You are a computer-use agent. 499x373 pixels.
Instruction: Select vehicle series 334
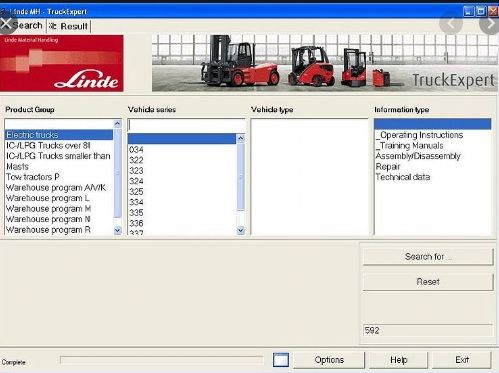pyautogui.click(x=182, y=202)
